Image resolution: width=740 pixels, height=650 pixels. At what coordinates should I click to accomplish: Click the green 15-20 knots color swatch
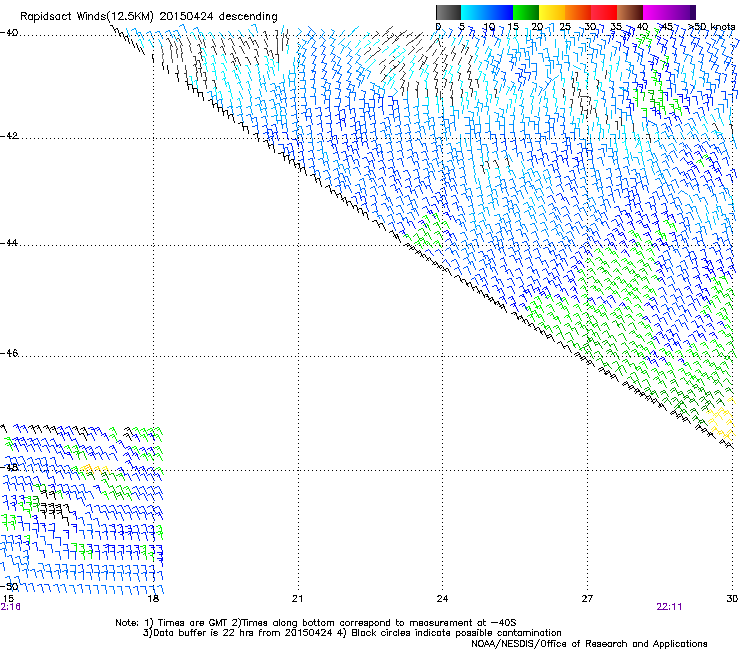[x=526, y=12]
